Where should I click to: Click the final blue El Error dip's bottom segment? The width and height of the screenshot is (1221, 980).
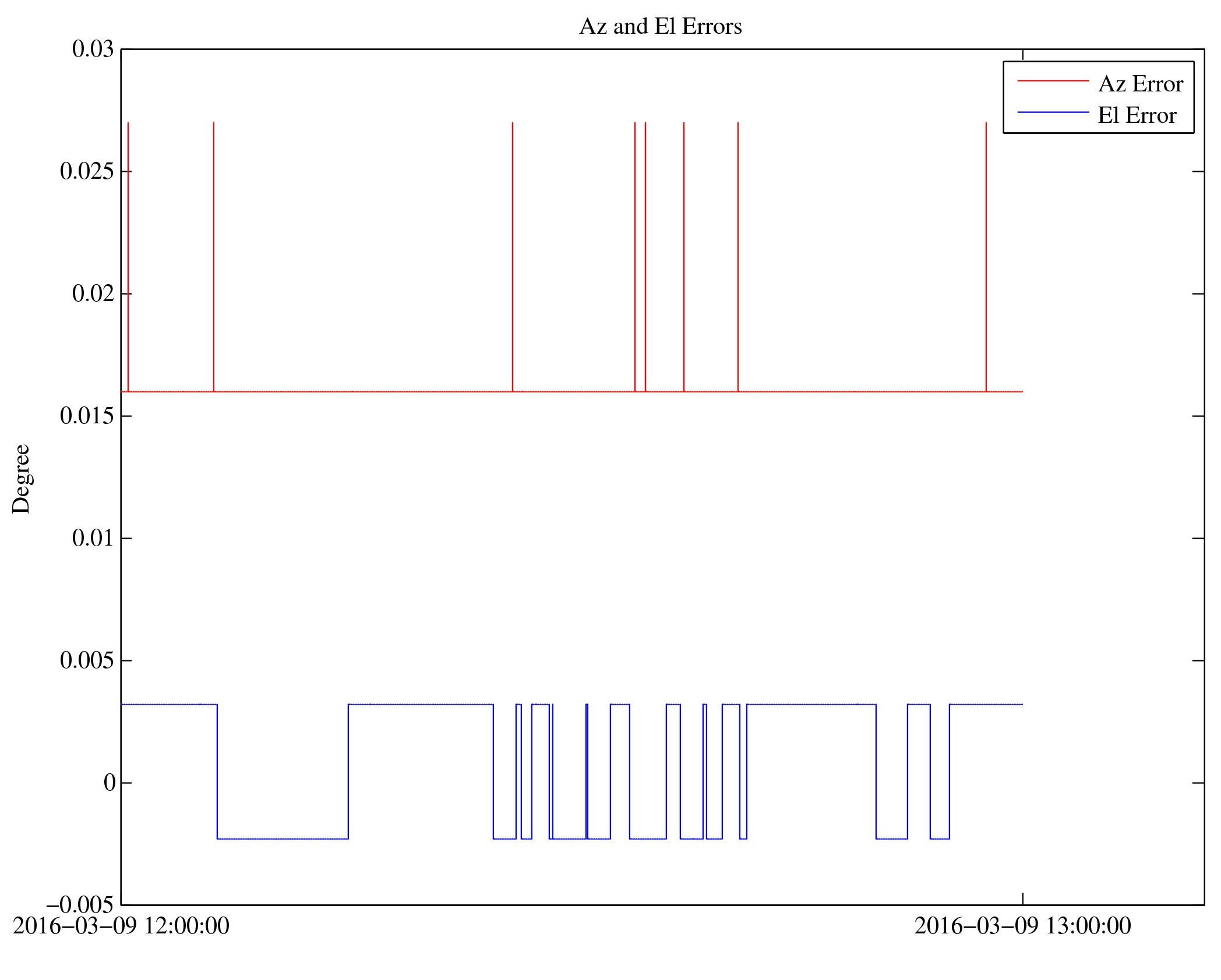click(x=940, y=839)
